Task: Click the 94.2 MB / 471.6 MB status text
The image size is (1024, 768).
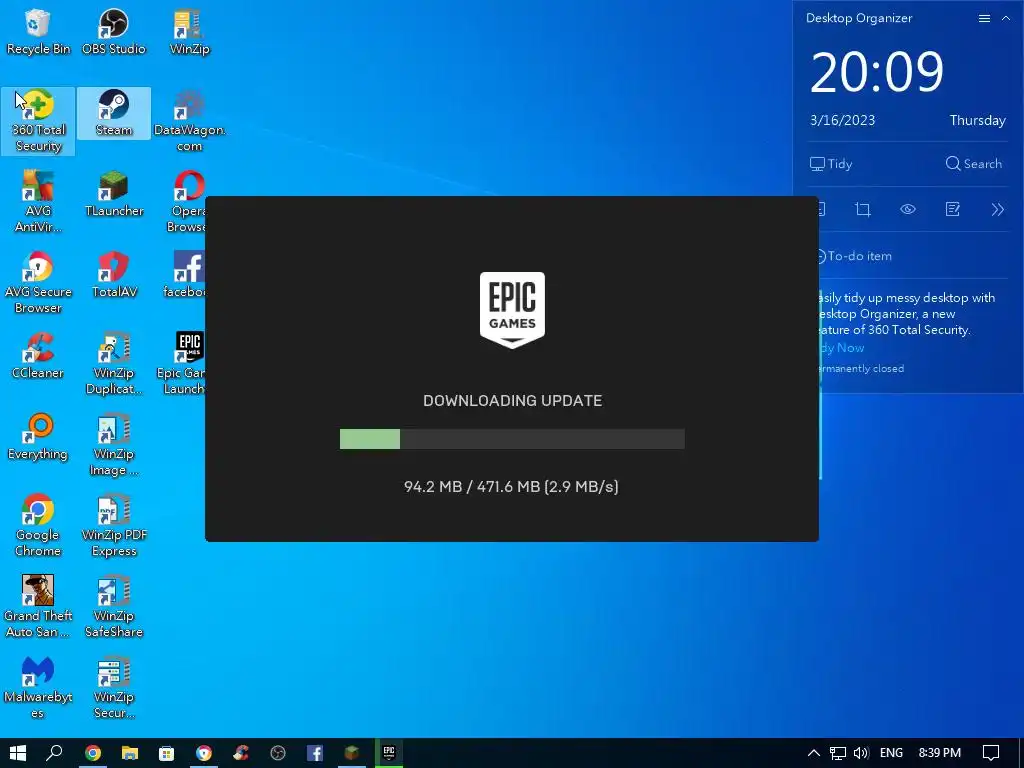Action: [x=511, y=487]
